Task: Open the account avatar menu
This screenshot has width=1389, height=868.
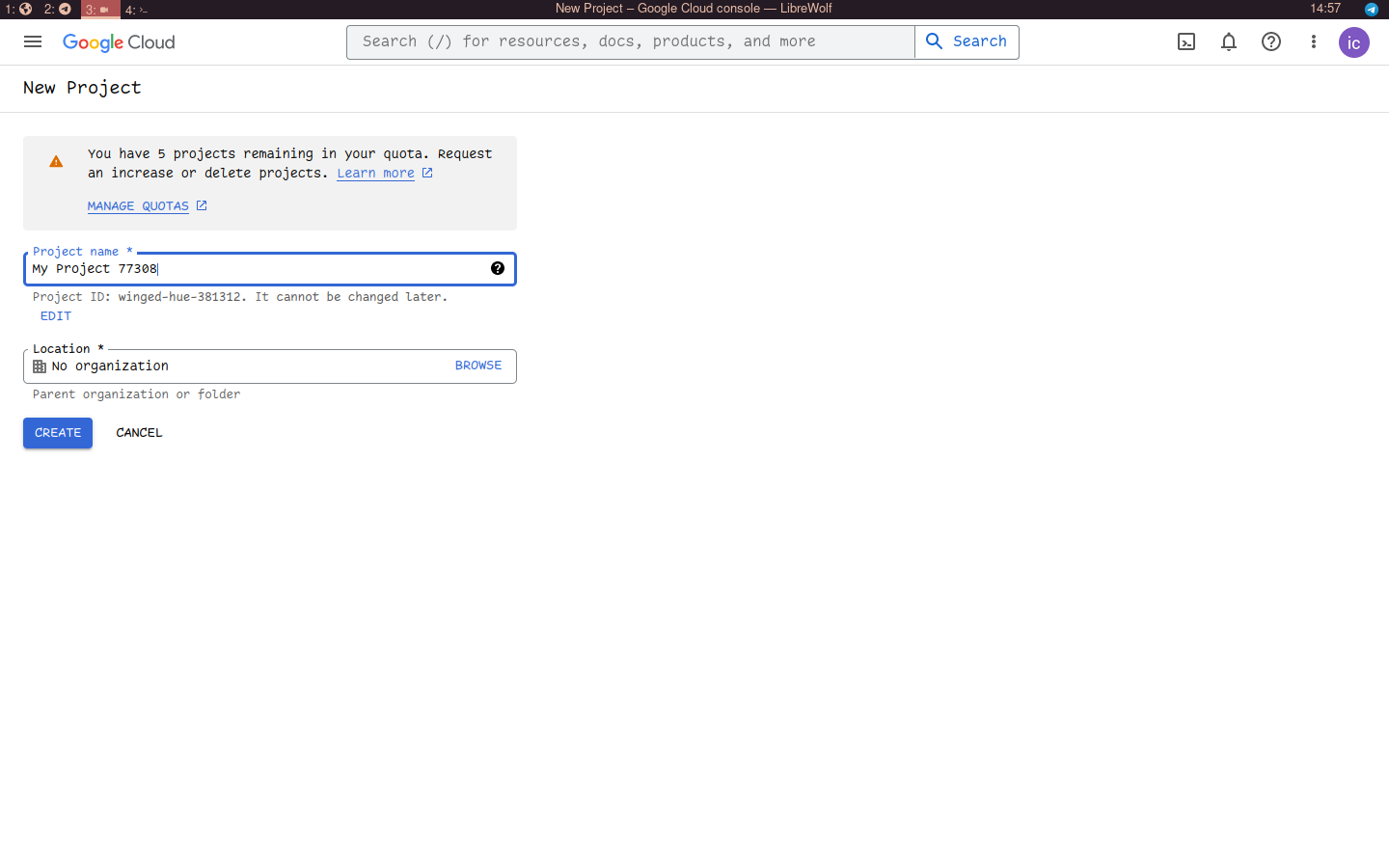Action: (1354, 42)
